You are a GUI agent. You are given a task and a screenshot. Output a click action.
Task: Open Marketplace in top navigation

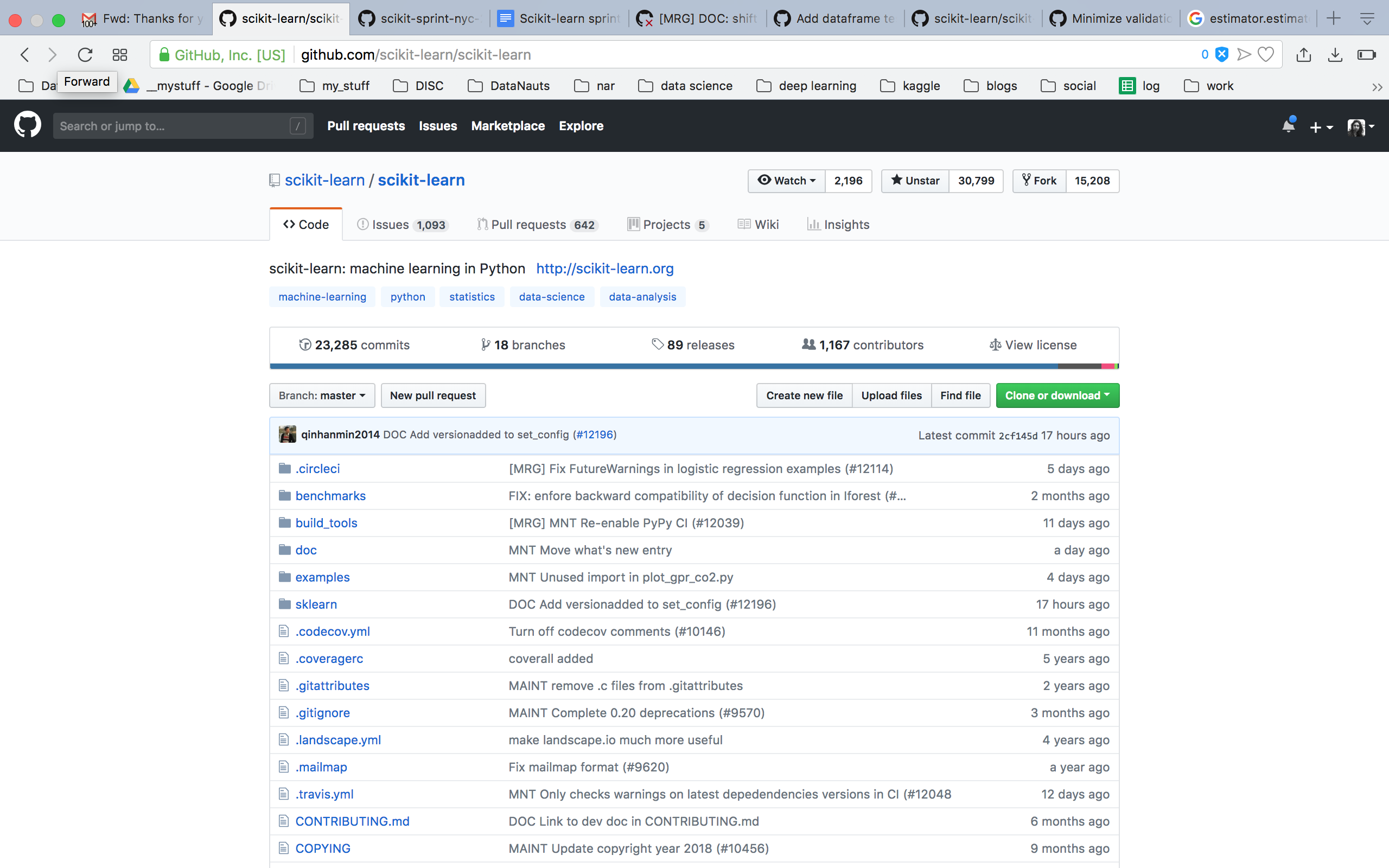click(x=508, y=126)
